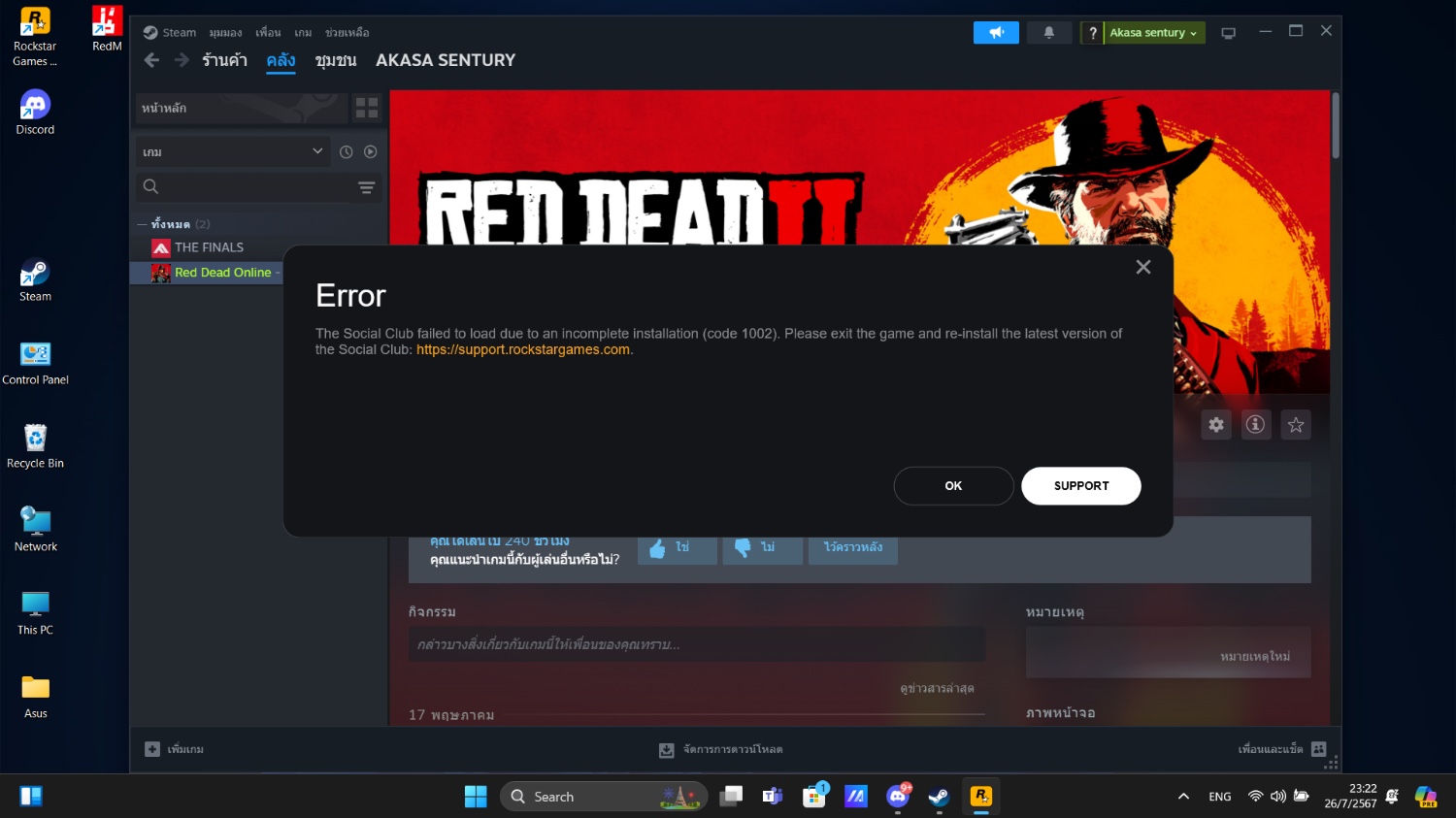Screen dimensions: 1456x818
Task: Select the Network desktop icon
Action: 35,530
